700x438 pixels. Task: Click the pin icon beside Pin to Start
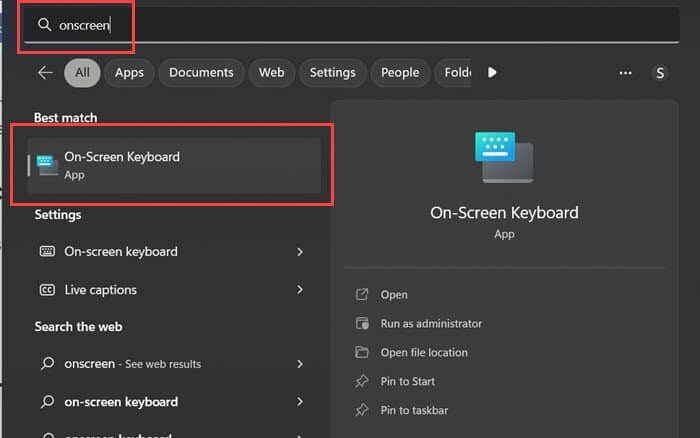362,381
